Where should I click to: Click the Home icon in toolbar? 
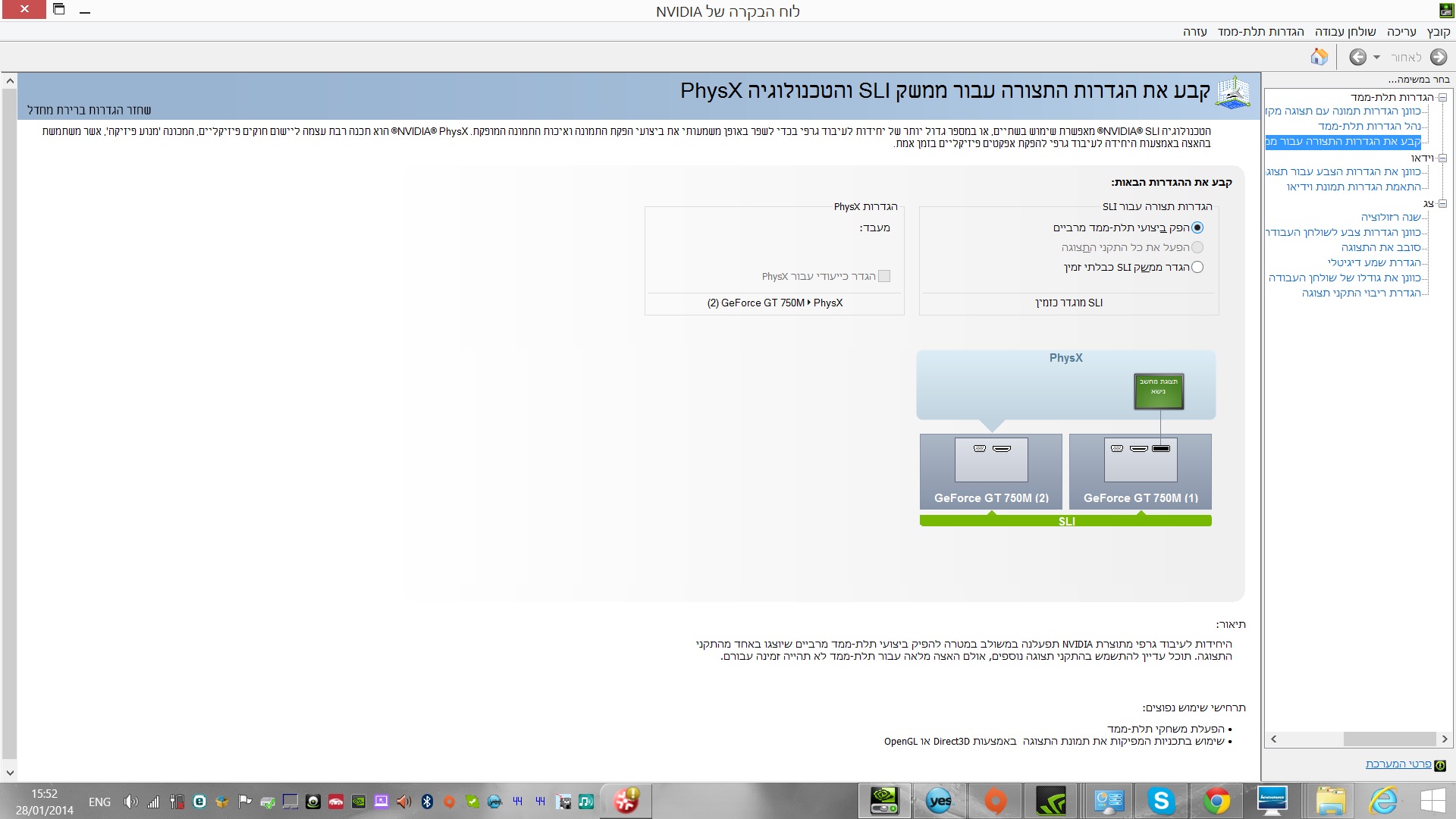click(x=1319, y=57)
